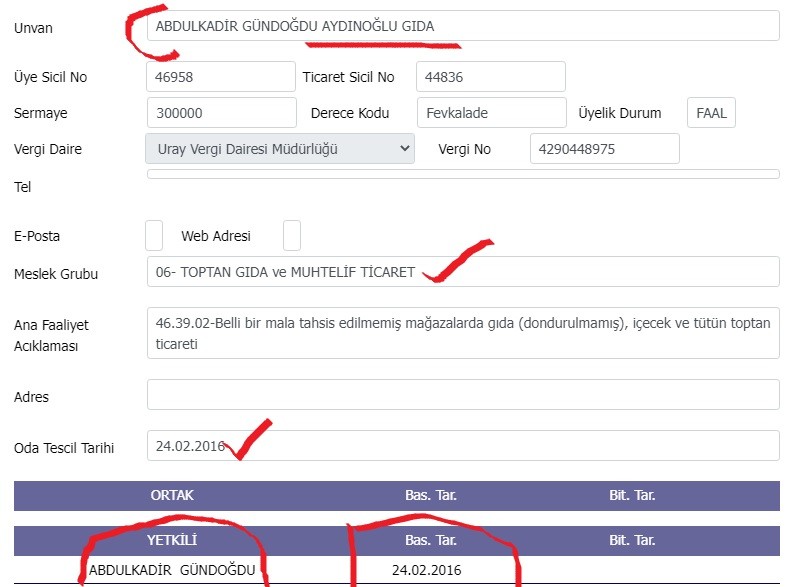Click Bas. Tar. header in YETKİLİ table
This screenshot has width=793, height=587.
coord(431,540)
